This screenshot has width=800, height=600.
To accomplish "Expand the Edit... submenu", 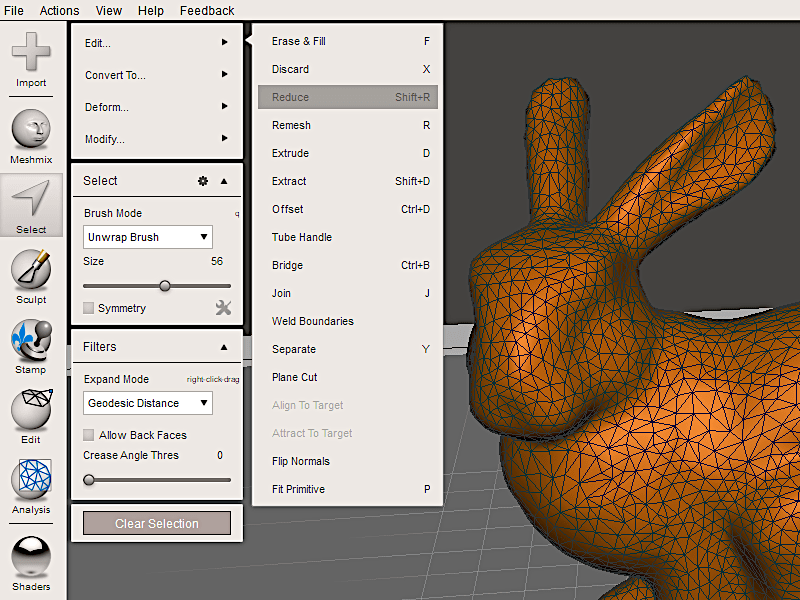I will (x=157, y=43).
